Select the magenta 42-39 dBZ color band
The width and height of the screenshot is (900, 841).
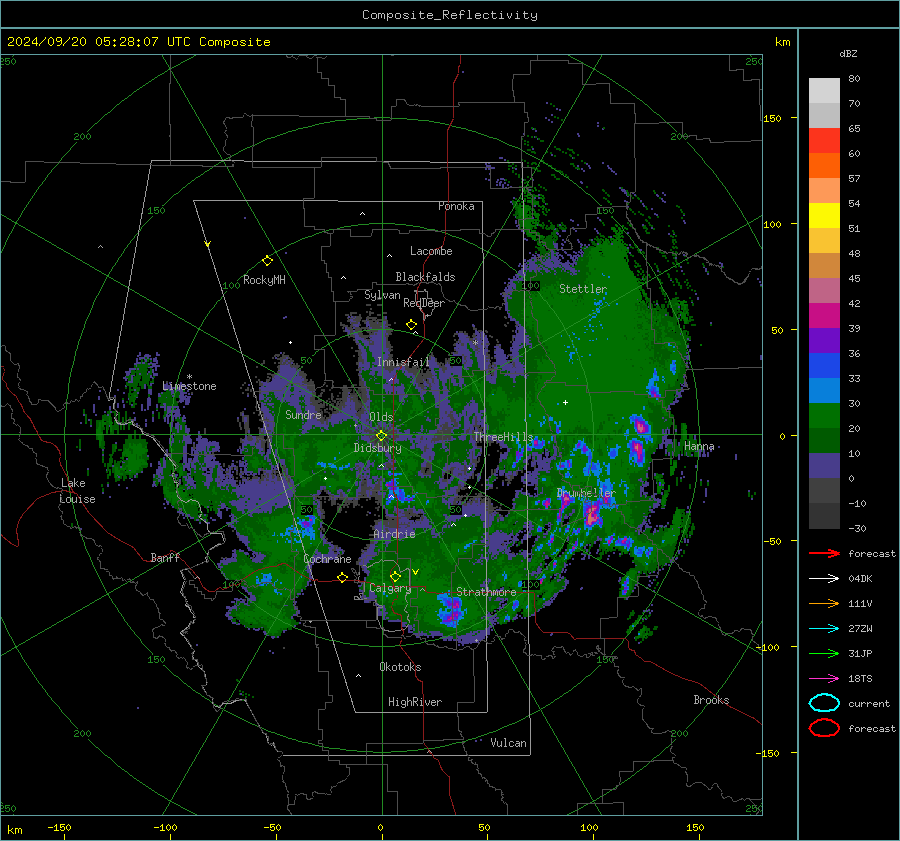pyautogui.click(x=824, y=315)
